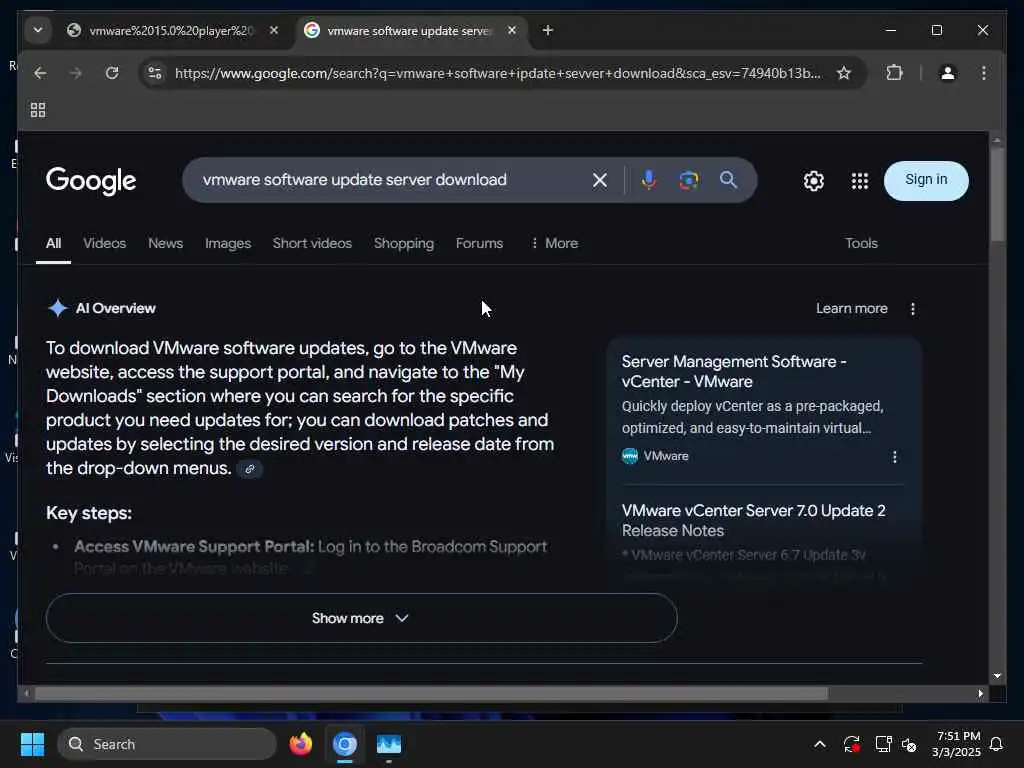The width and height of the screenshot is (1024, 768).
Task: Go forward one page
Action: (x=76, y=73)
